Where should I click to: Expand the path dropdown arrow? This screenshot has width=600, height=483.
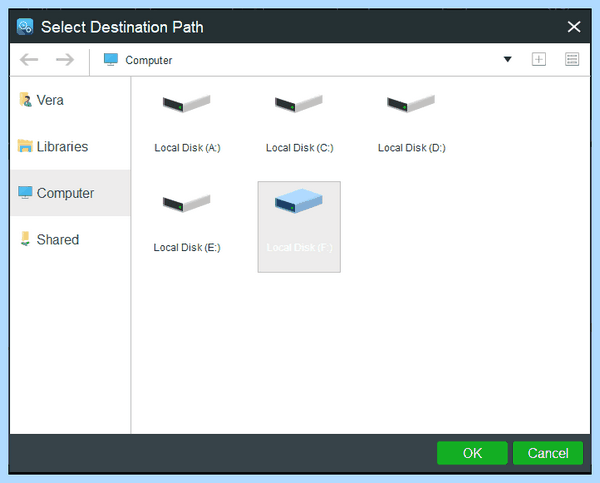tap(507, 59)
